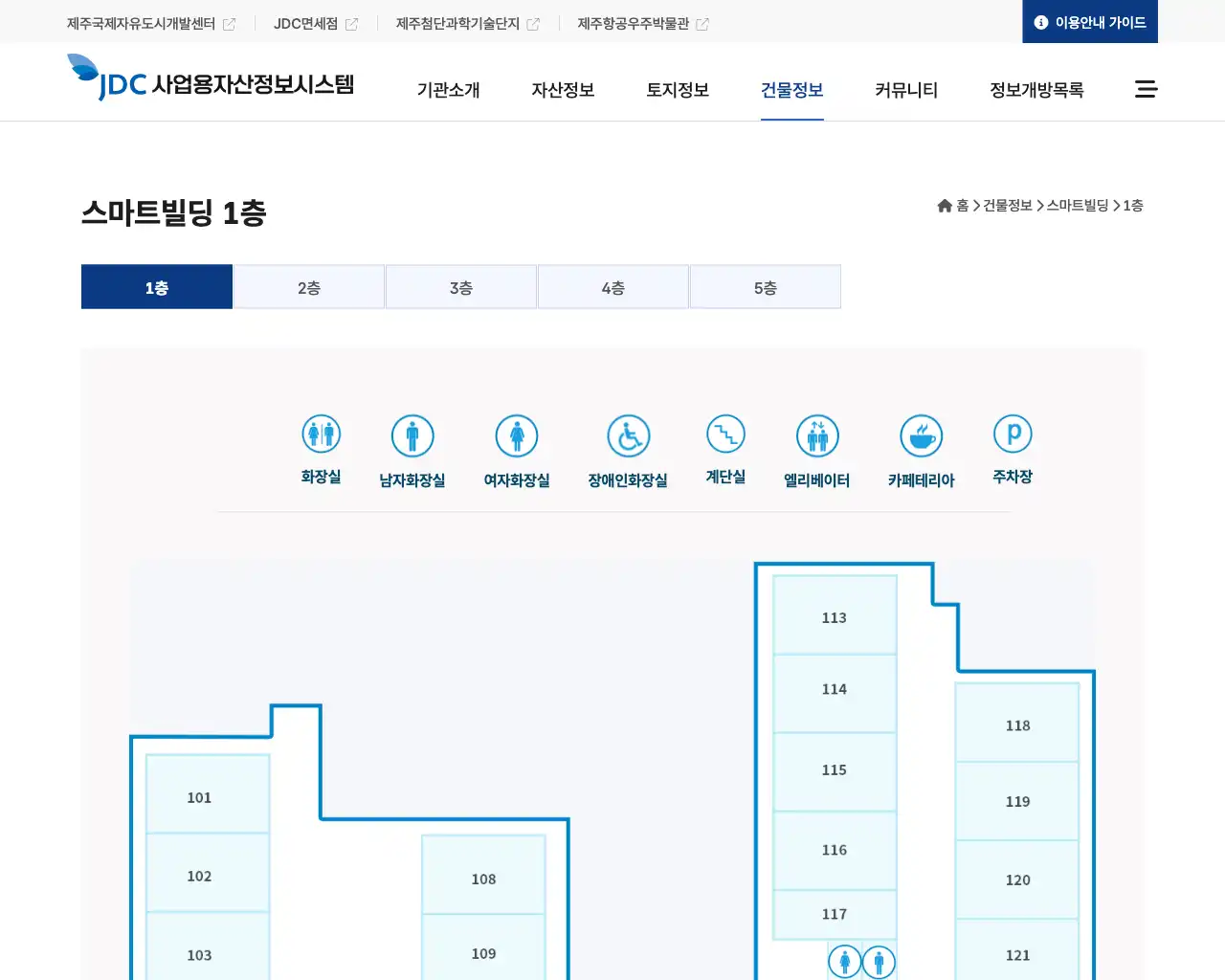Click external link icon beside JDC면세점
Image resolution: width=1225 pixels, height=980 pixels.
[x=351, y=24]
